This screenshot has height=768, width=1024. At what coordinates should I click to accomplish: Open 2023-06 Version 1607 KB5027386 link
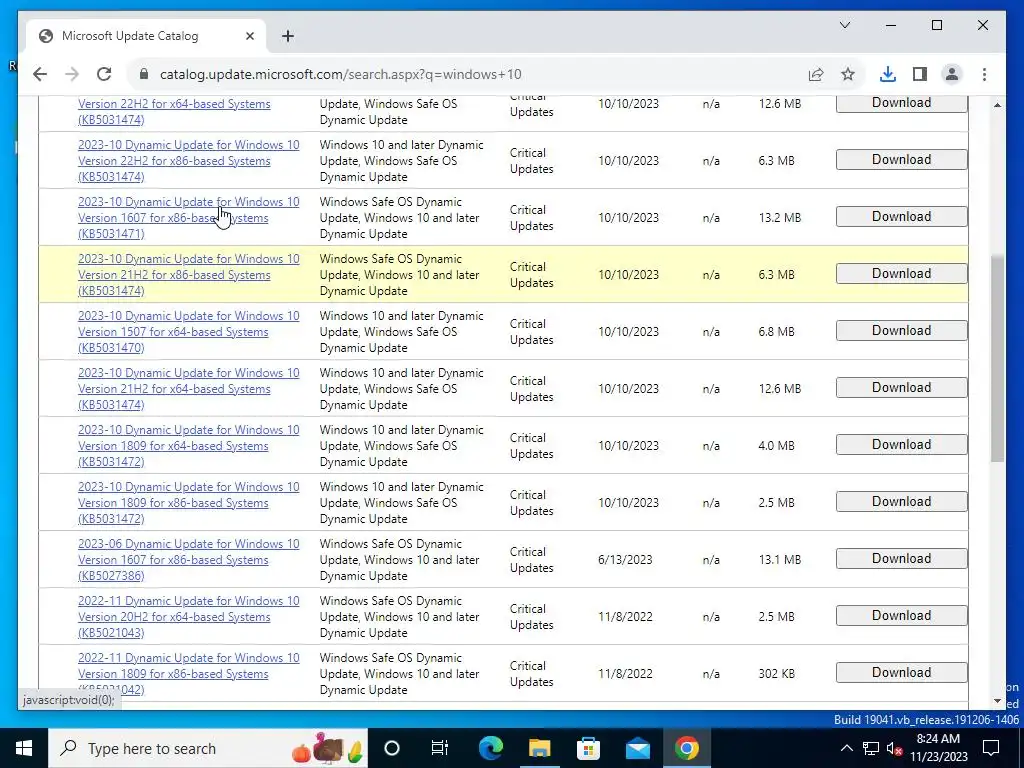189,560
